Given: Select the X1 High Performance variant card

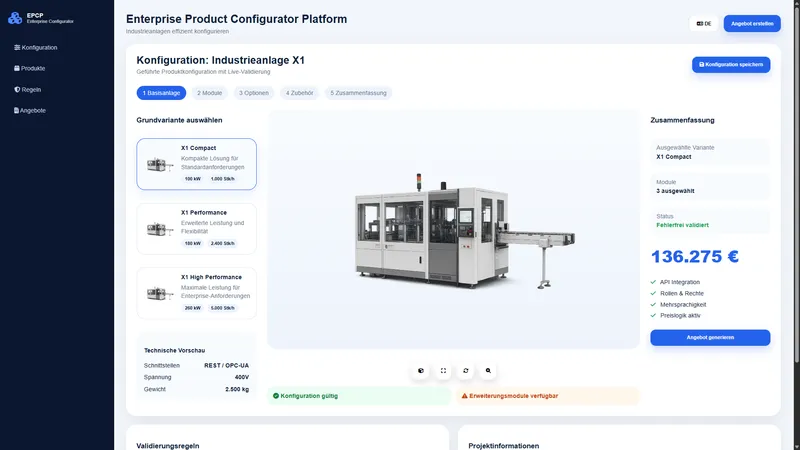Looking at the screenshot, I should [x=196, y=293].
